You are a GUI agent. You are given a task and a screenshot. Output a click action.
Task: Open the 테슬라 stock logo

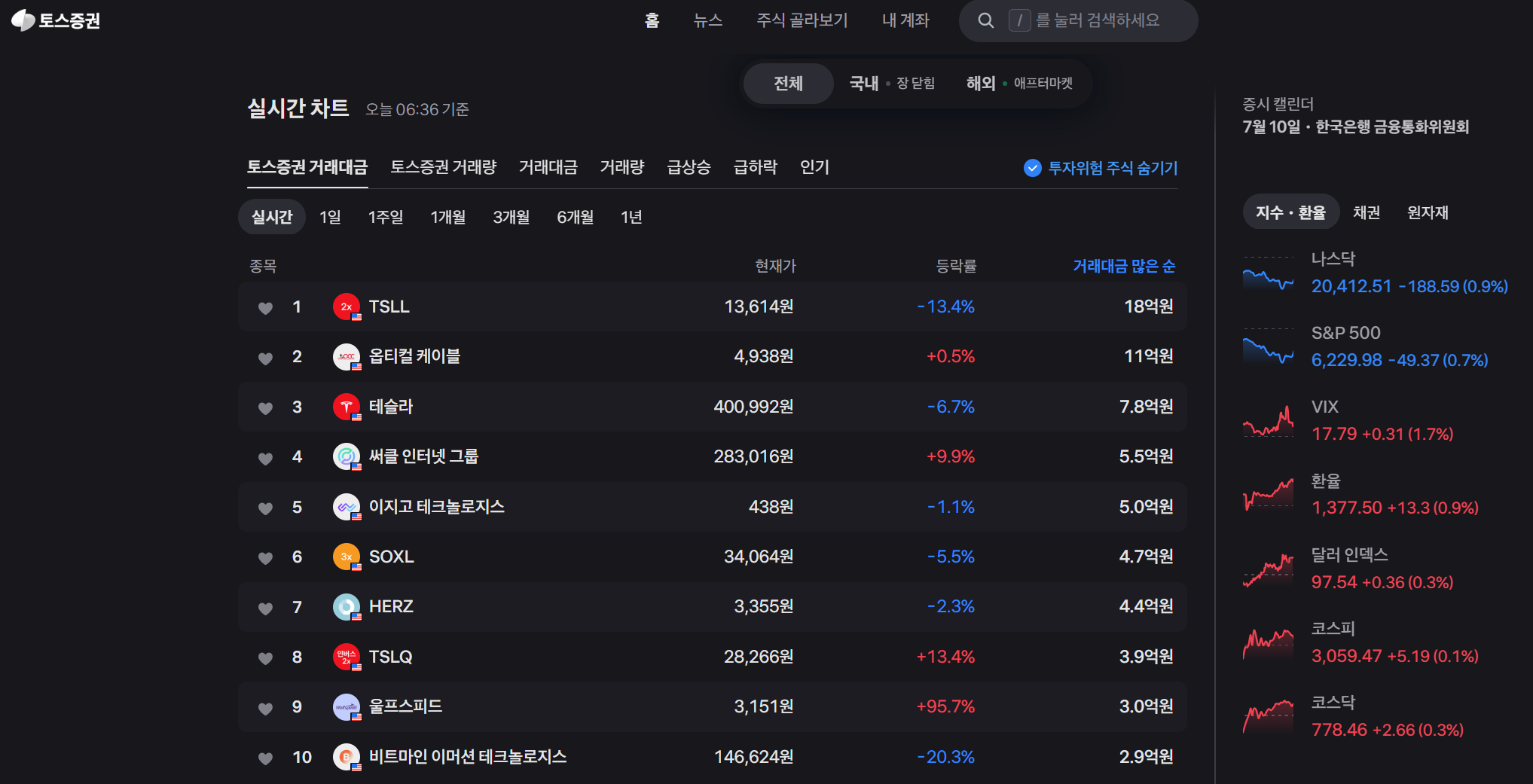pyautogui.click(x=347, y=407)
